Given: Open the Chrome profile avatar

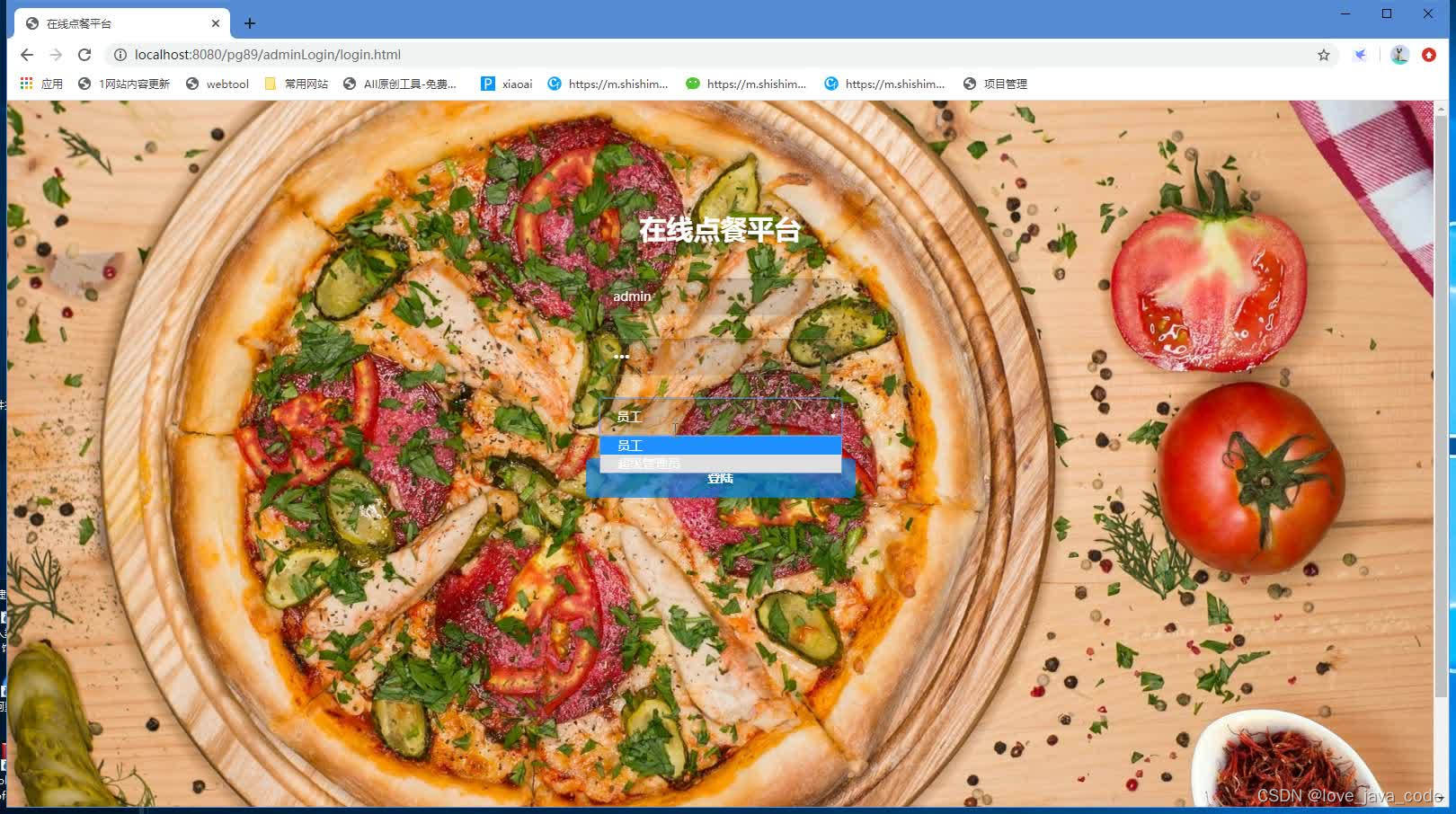Looking at the screenshot, I should 1399,55.
